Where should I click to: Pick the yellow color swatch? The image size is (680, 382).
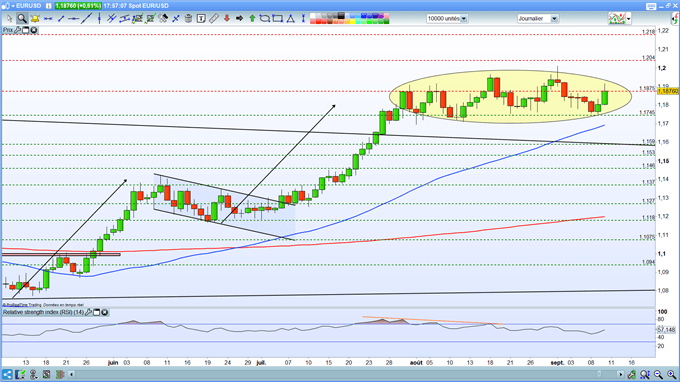tap(353, 21)
